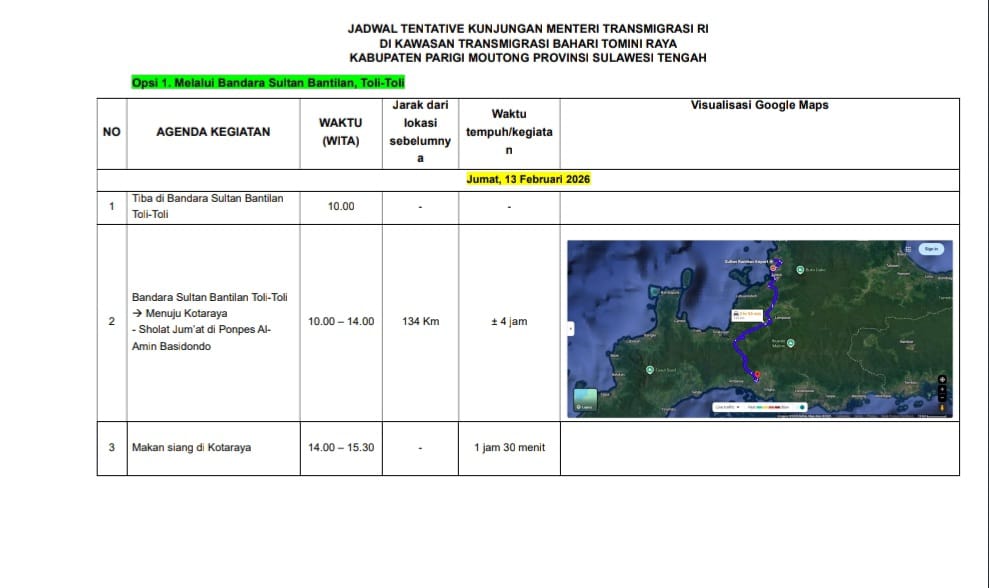Viewport: 989px width, 588px height.
Task: Click the my-location compass icon
Action: (942, 378)
